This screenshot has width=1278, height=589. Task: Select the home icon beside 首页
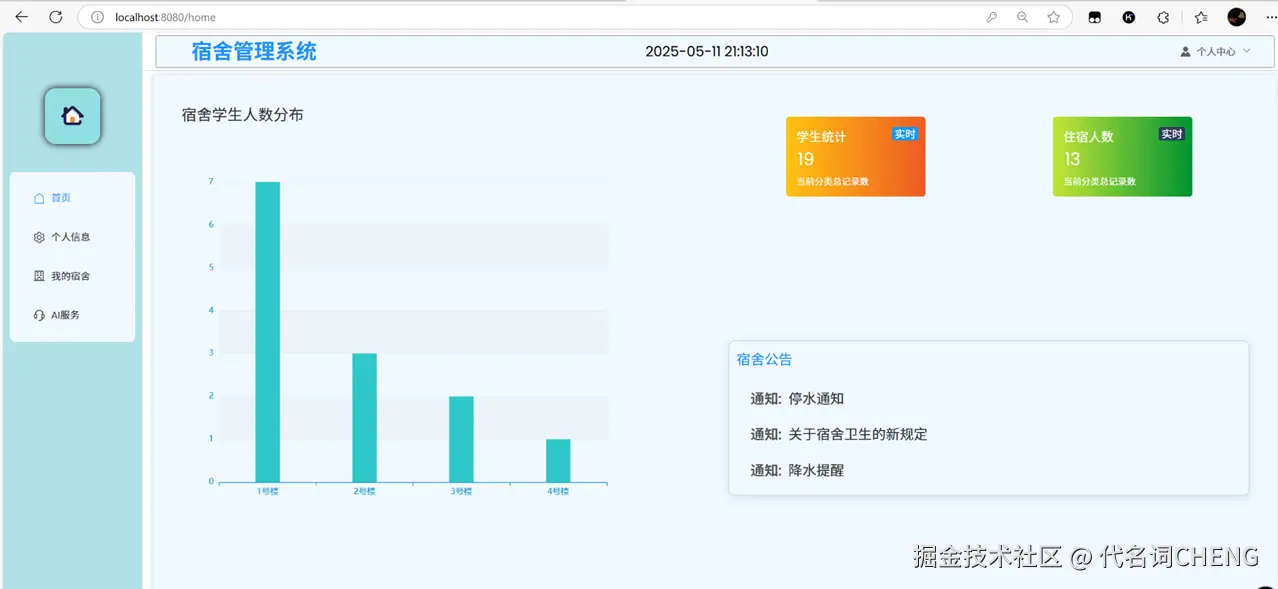point(39,198)
